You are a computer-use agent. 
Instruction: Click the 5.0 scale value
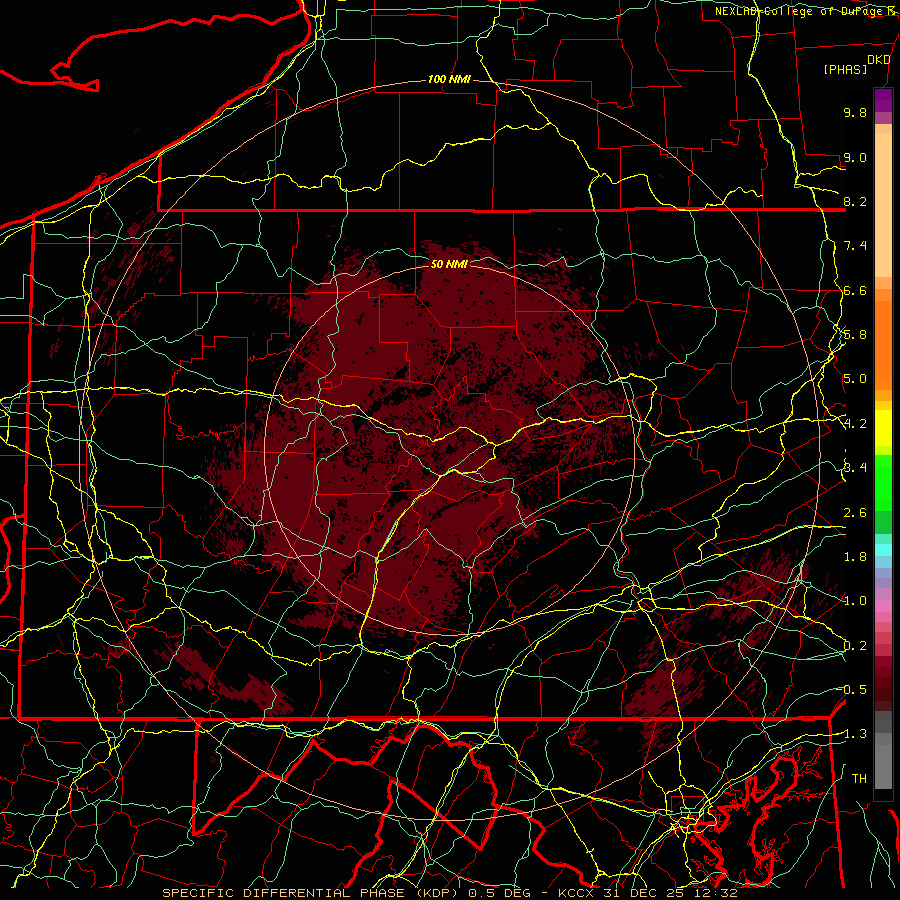click(855, 379)
